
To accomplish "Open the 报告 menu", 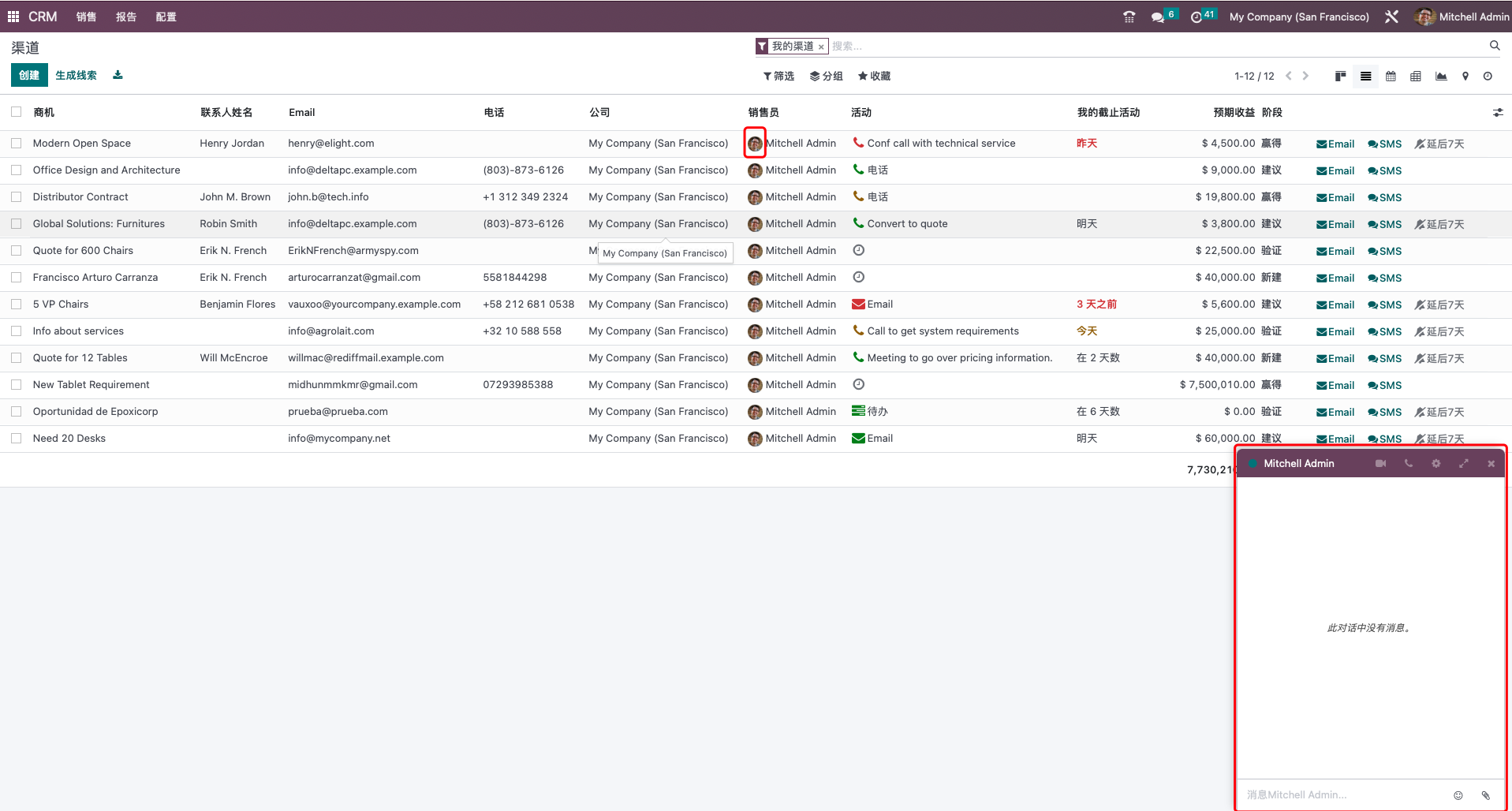I will [126, 16].
